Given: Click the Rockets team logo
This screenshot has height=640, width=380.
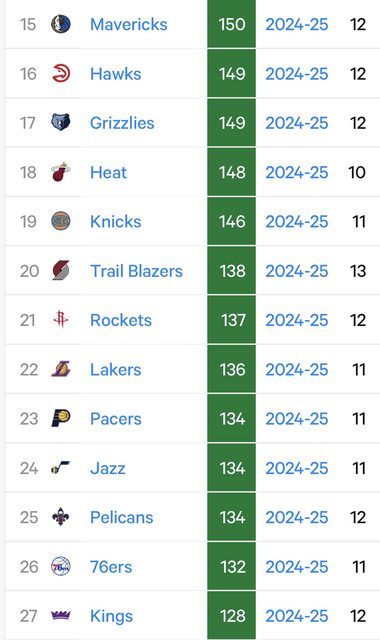Looking at the screenshot, I should click(61, 320).
